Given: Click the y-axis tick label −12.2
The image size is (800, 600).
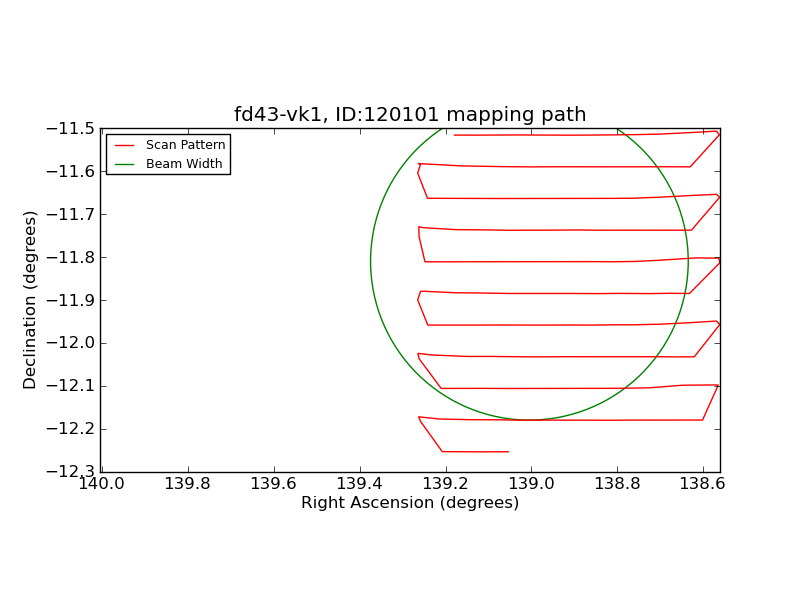Looking at the screenshot, I should point(70,429).
